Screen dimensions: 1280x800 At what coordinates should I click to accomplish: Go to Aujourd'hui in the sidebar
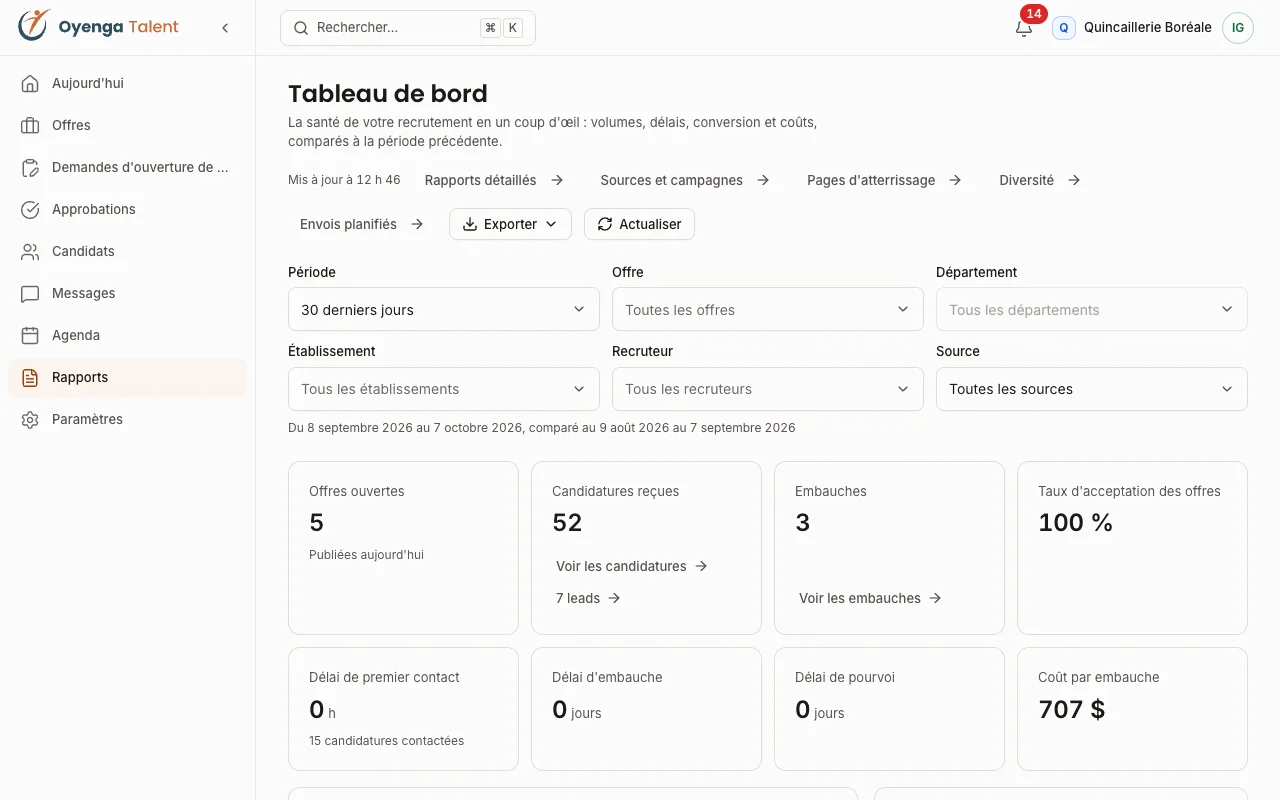tap(128, 84)
